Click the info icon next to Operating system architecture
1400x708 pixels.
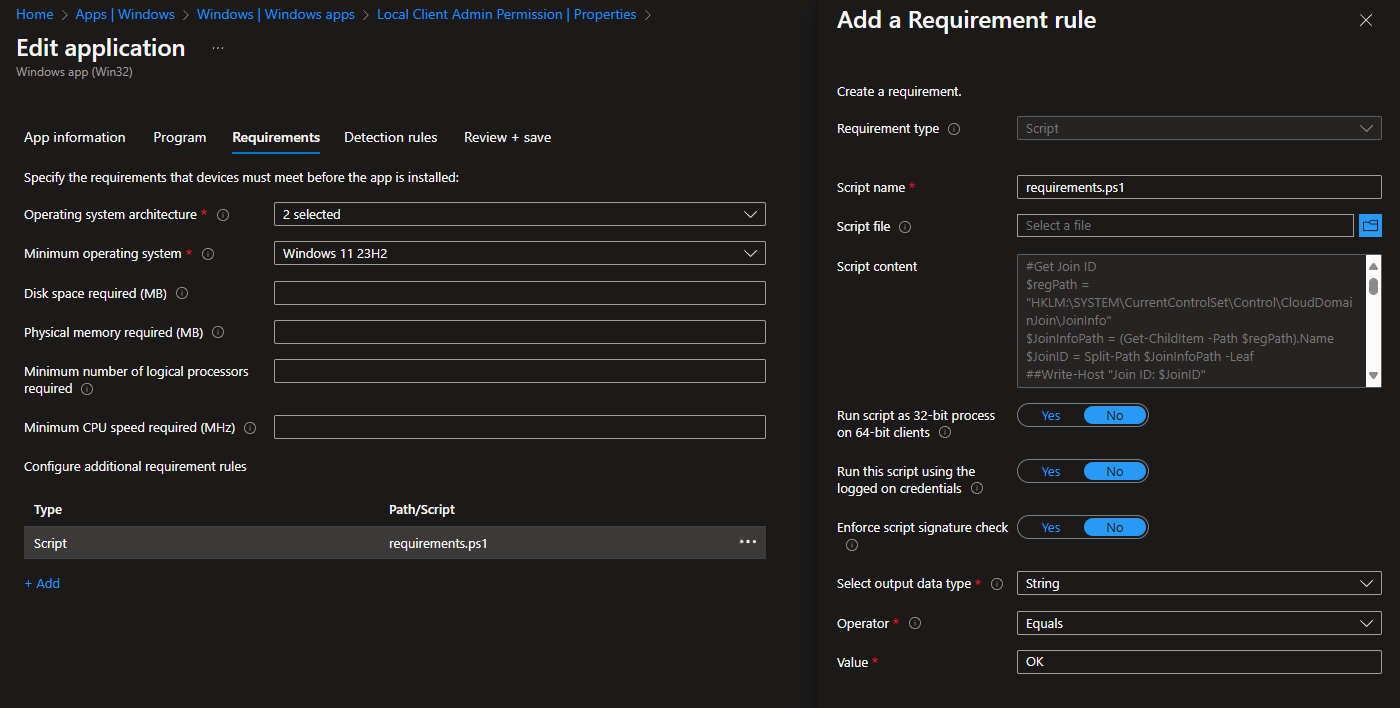(223, 214)
